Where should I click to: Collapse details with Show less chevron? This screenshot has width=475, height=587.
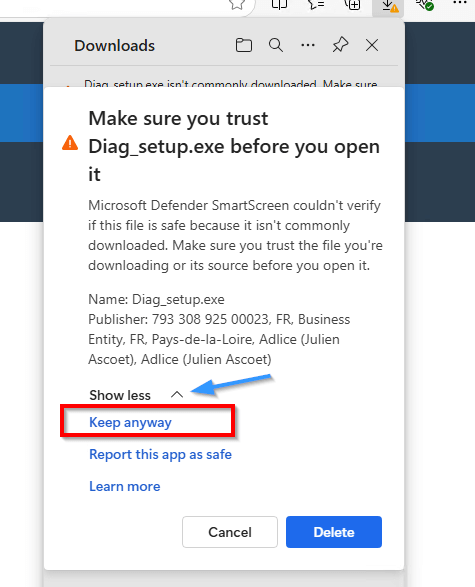(177, 395)
